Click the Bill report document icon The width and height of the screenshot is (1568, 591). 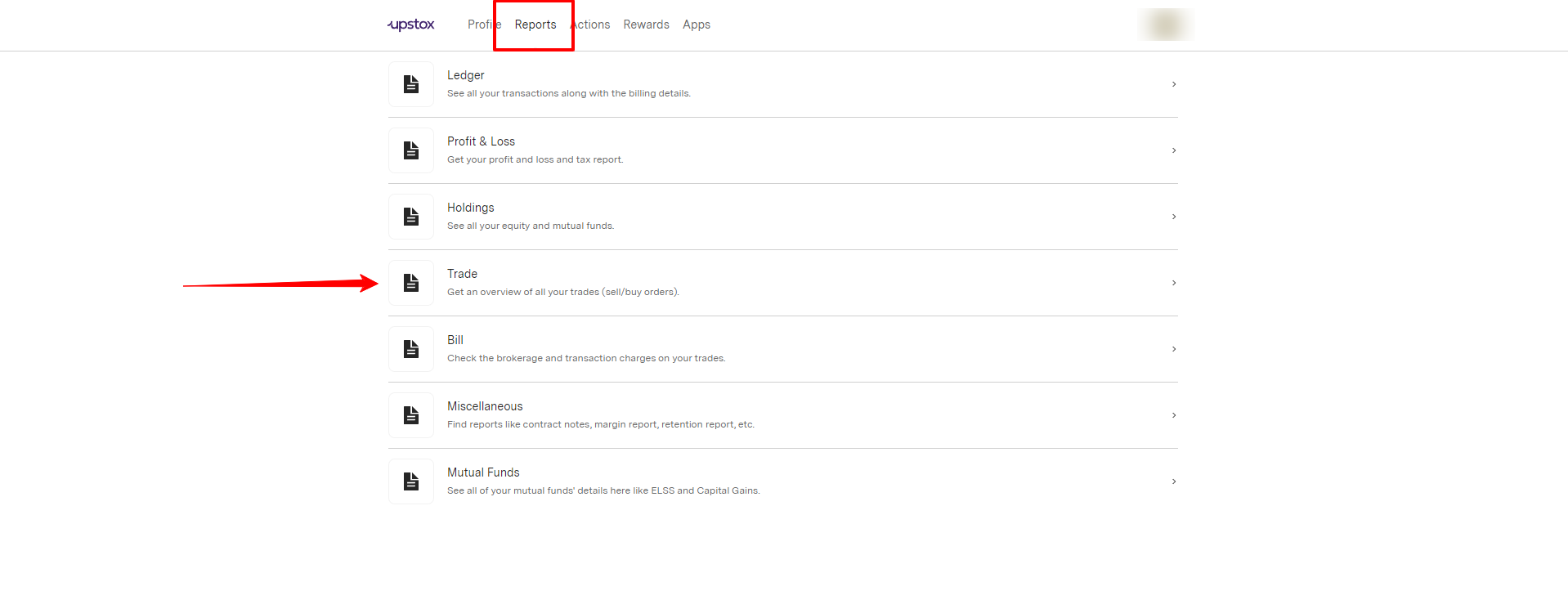(411, 349)
